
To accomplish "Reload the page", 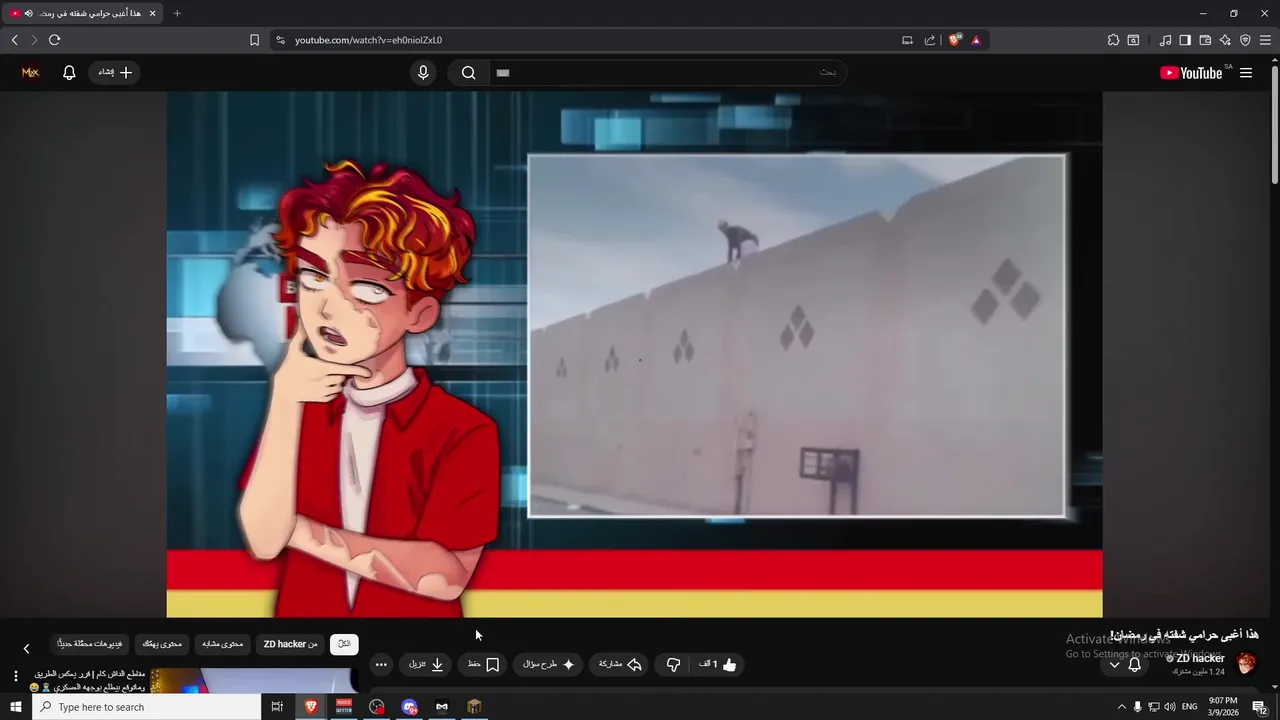I will click(x=54, y=40).
